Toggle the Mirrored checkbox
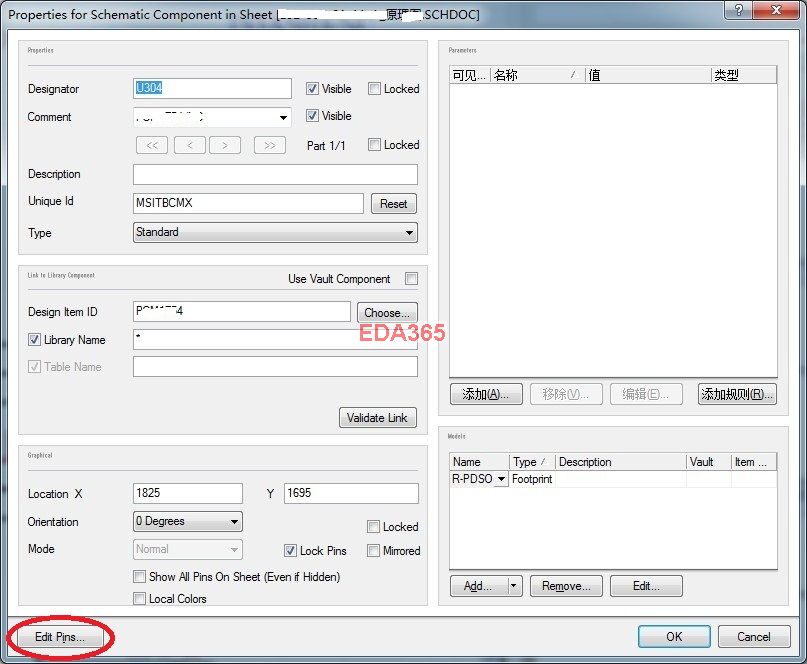 pos(373,551)
